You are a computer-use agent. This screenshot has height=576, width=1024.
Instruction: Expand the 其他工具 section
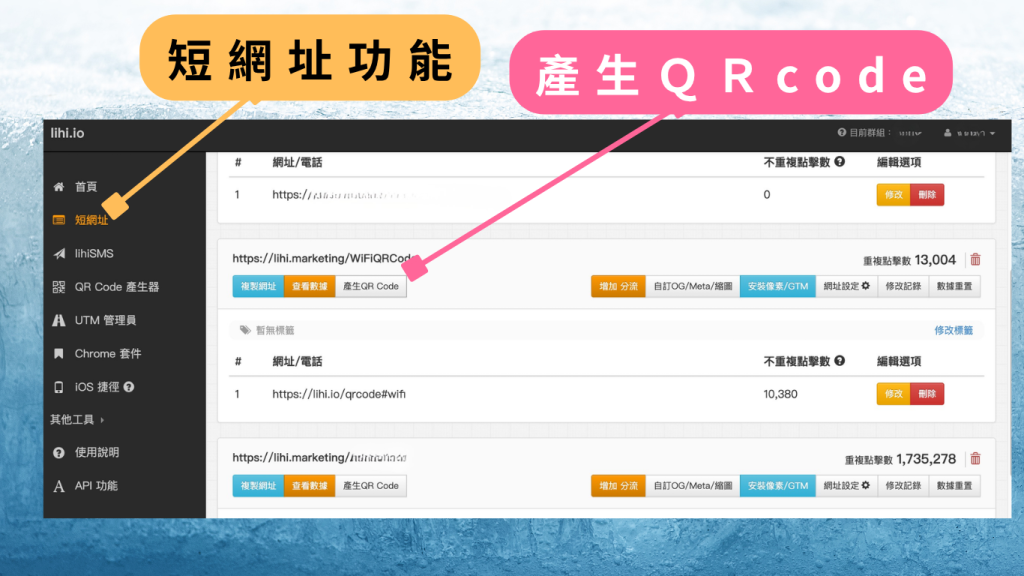point(77,420)
